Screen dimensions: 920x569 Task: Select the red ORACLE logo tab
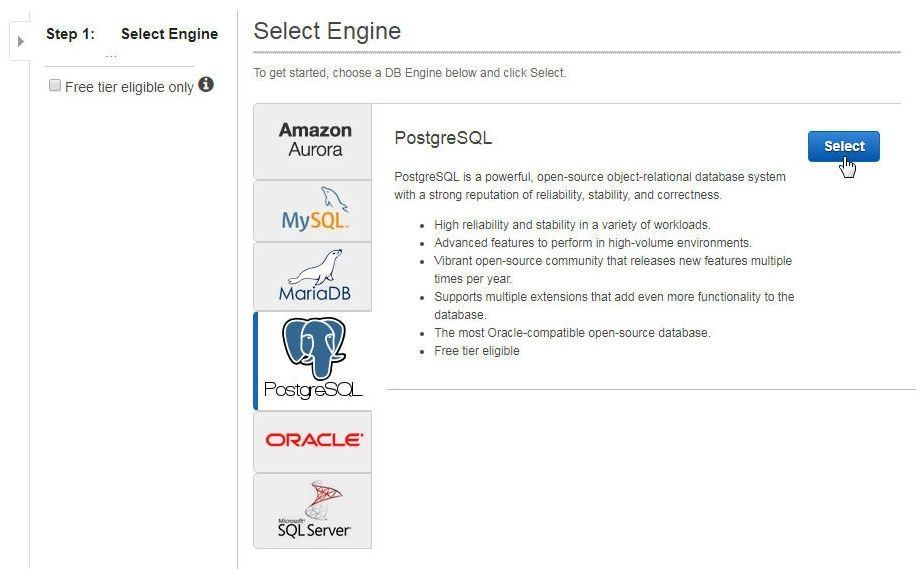click(313, 441)
